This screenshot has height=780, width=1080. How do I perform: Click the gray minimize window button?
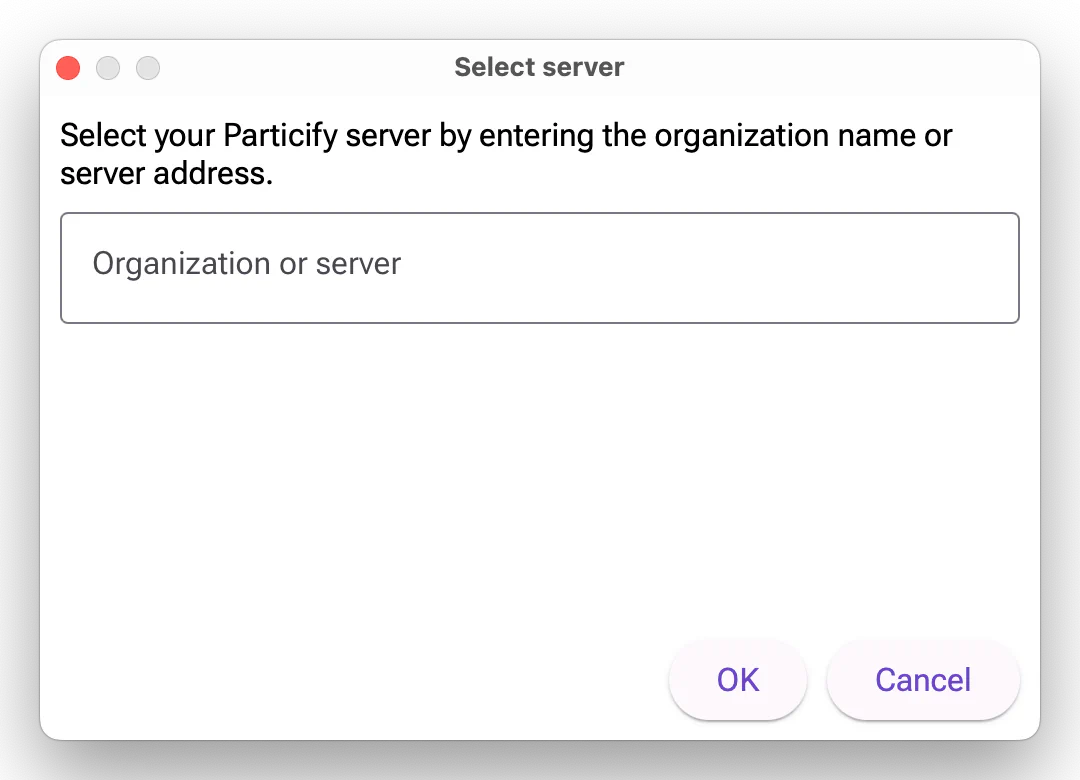[x=108, y=68]
